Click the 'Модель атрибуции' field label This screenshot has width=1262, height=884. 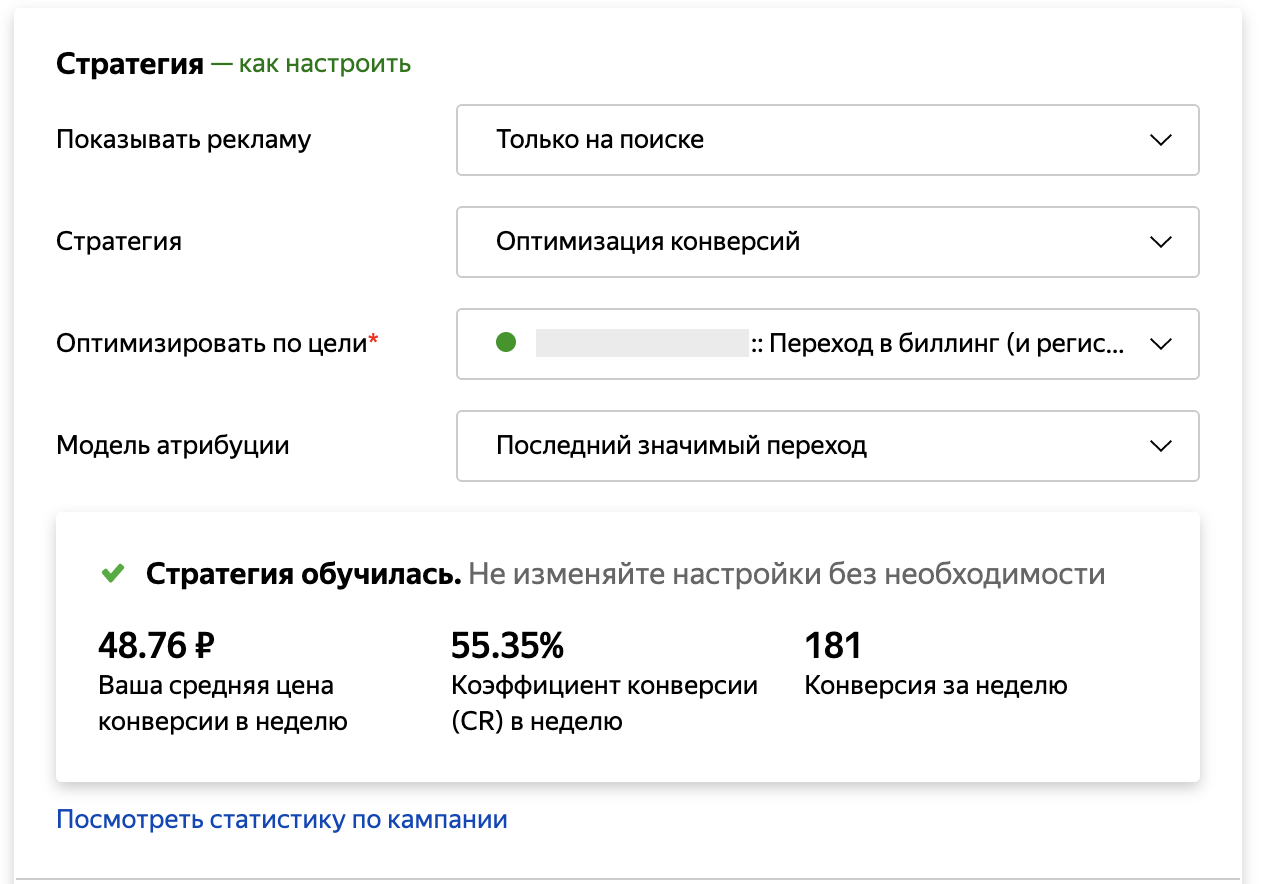[172, 445]
